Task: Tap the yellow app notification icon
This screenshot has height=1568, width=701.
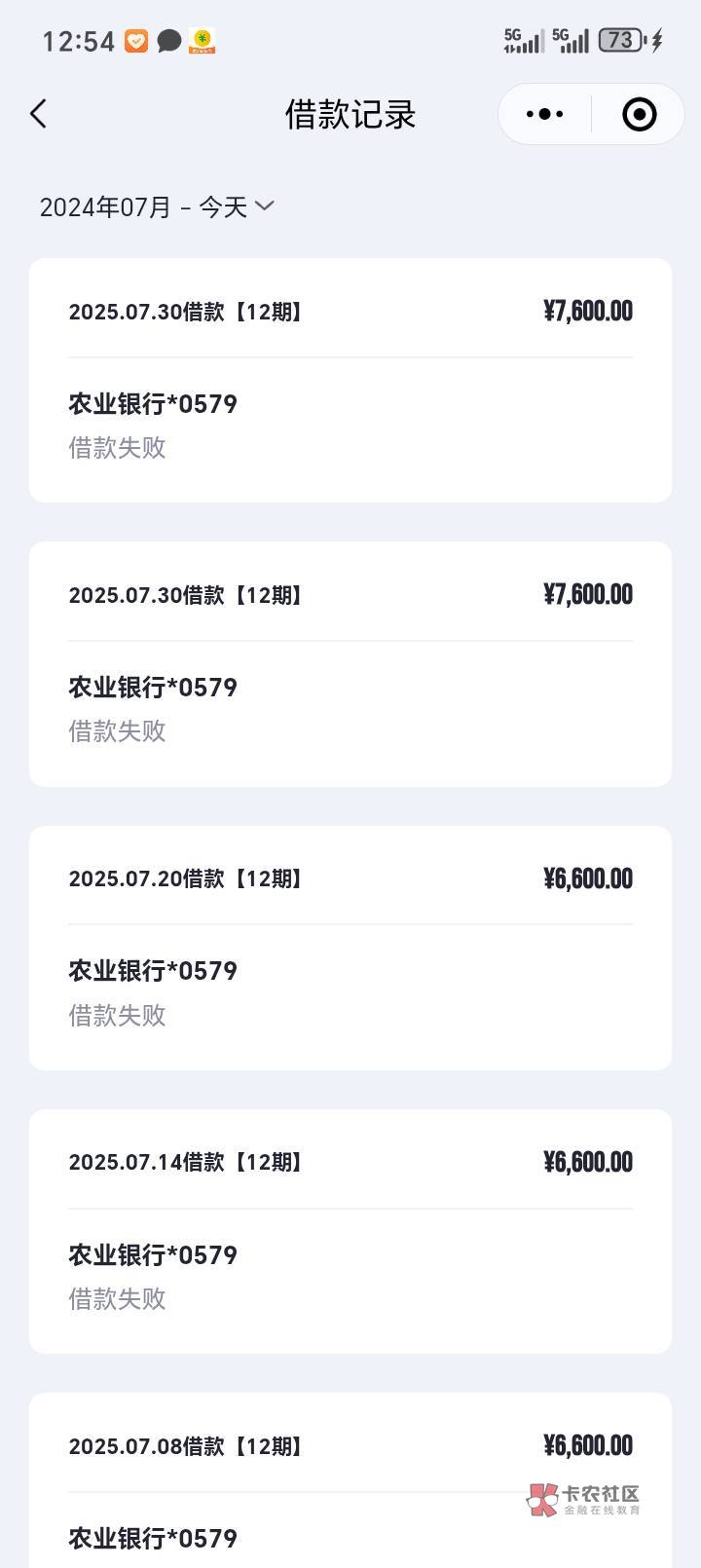Action: click(x=203, y=41)
